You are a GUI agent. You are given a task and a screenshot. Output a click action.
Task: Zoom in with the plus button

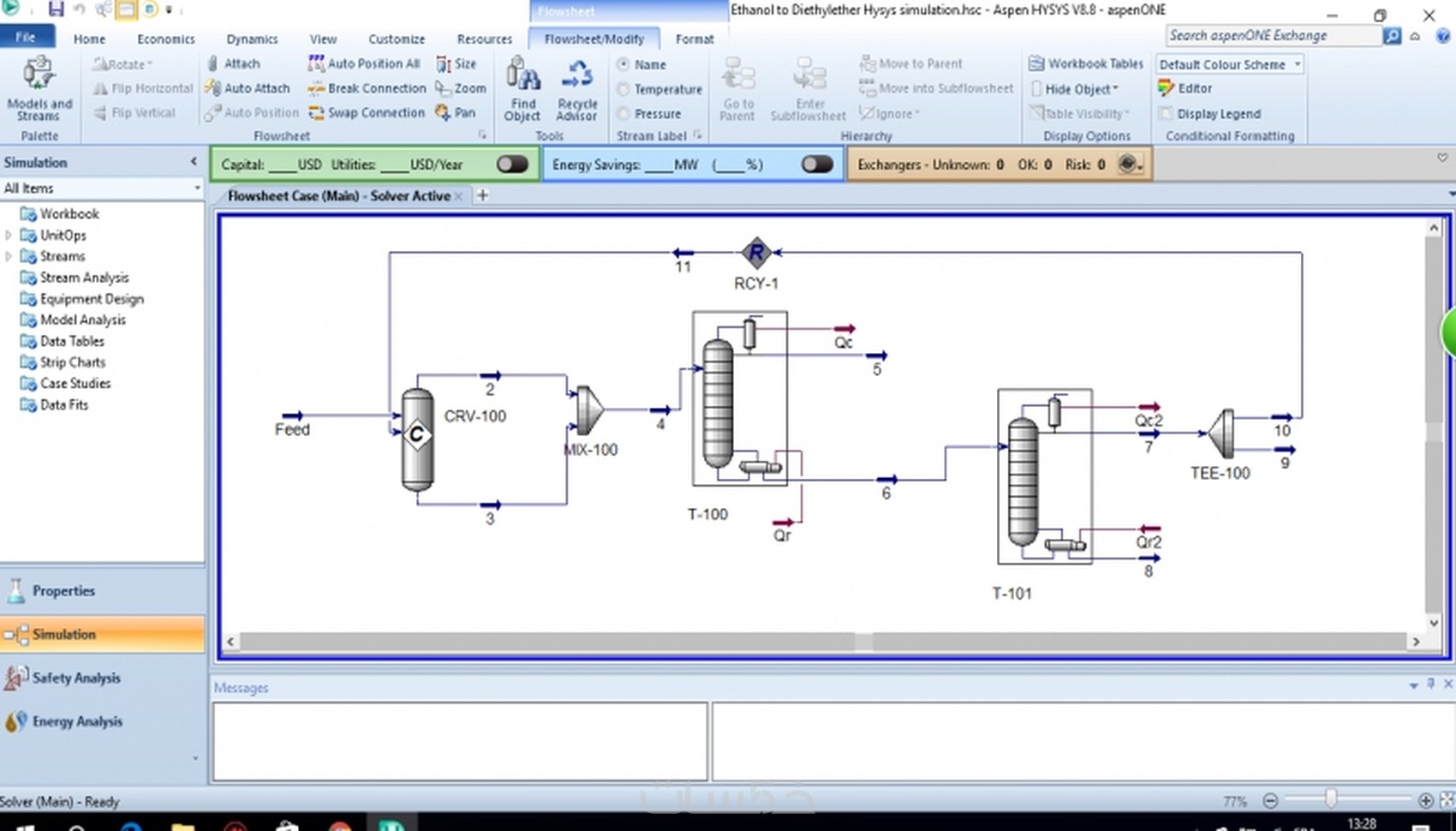click(x=1425, y=800)
